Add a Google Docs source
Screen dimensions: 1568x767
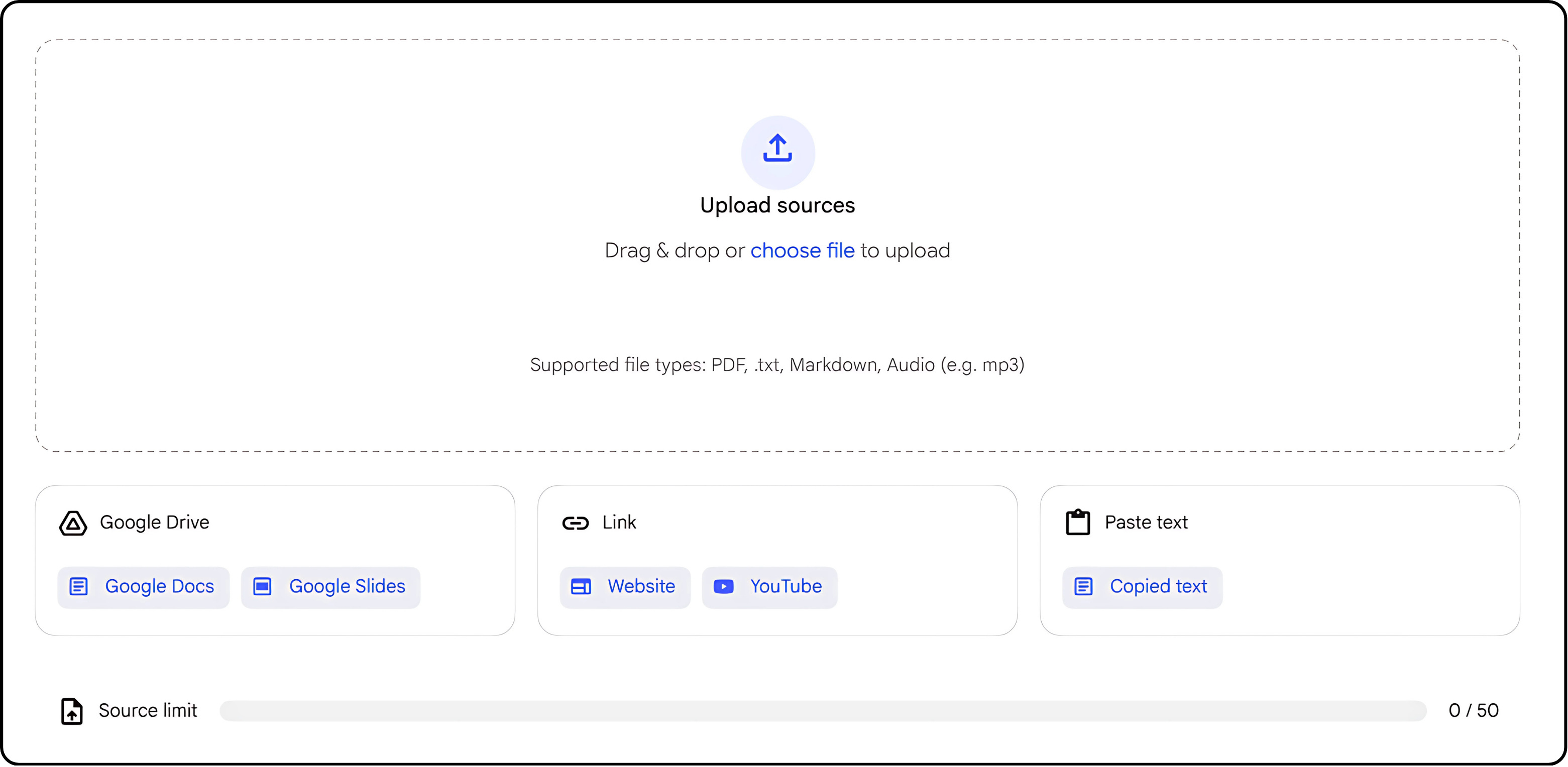tap(143, 587)
